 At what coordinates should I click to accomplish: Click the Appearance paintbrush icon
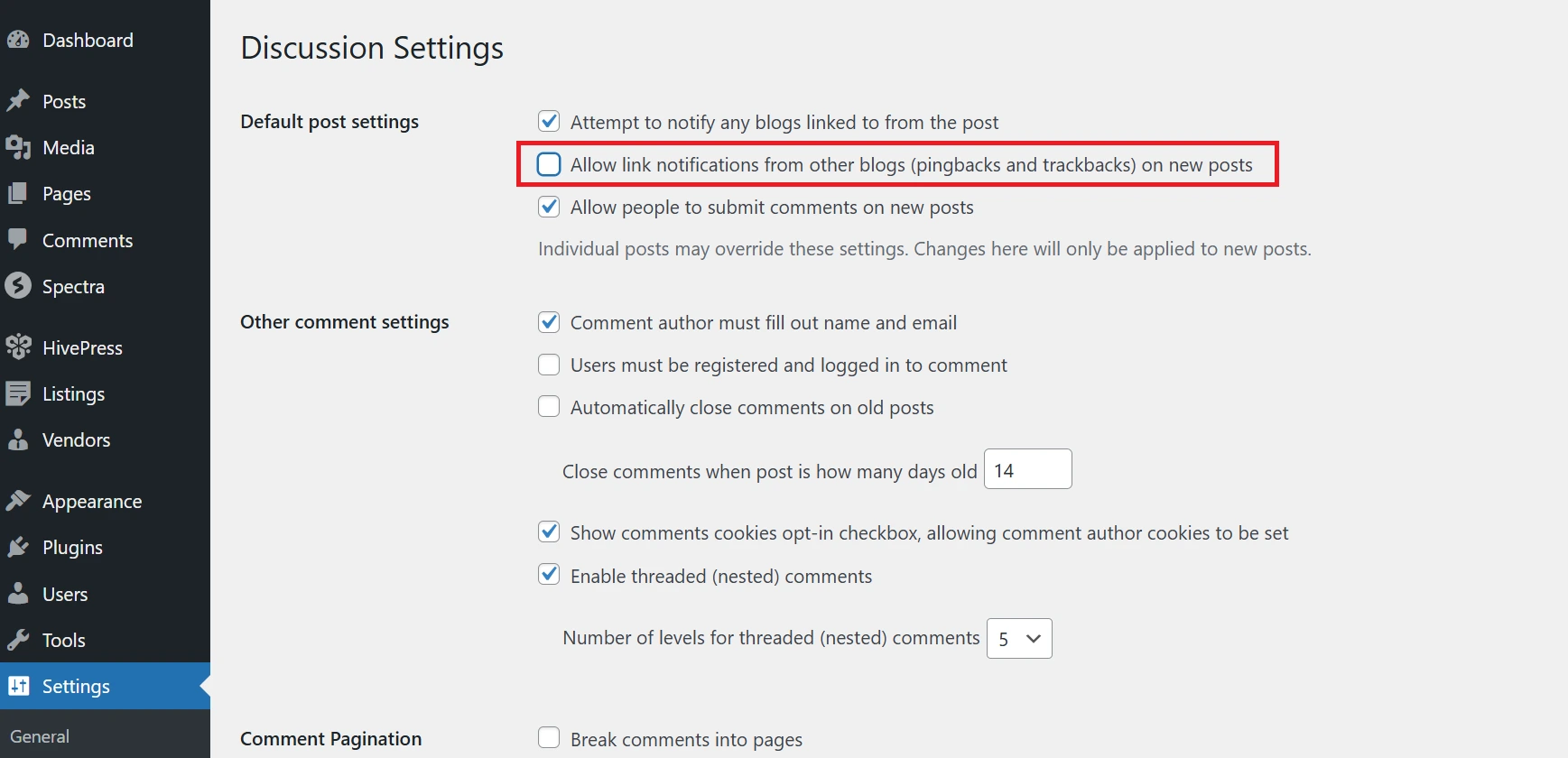point(18,501)
